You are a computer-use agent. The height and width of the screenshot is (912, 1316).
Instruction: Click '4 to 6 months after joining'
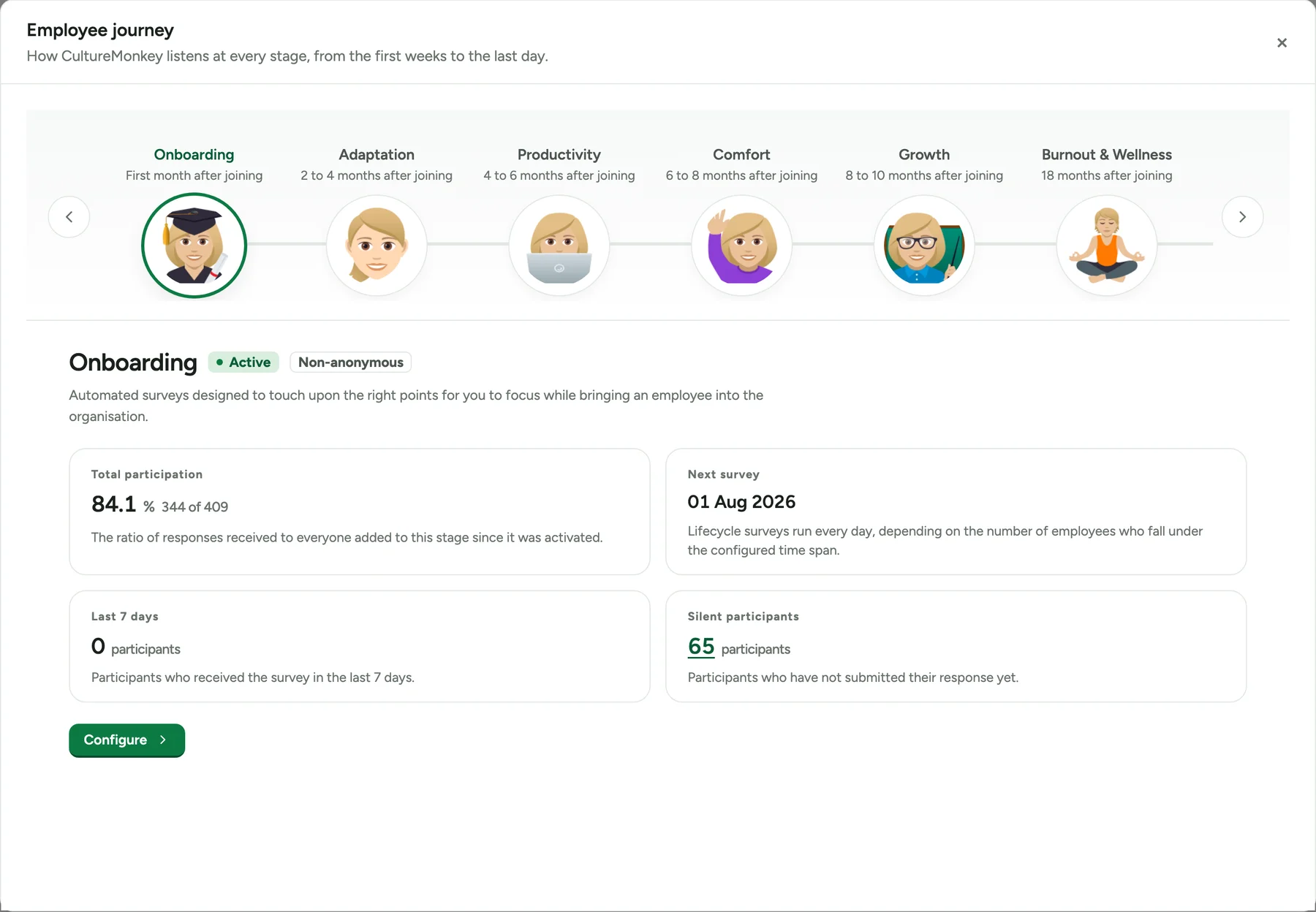(x=559, y=175)
